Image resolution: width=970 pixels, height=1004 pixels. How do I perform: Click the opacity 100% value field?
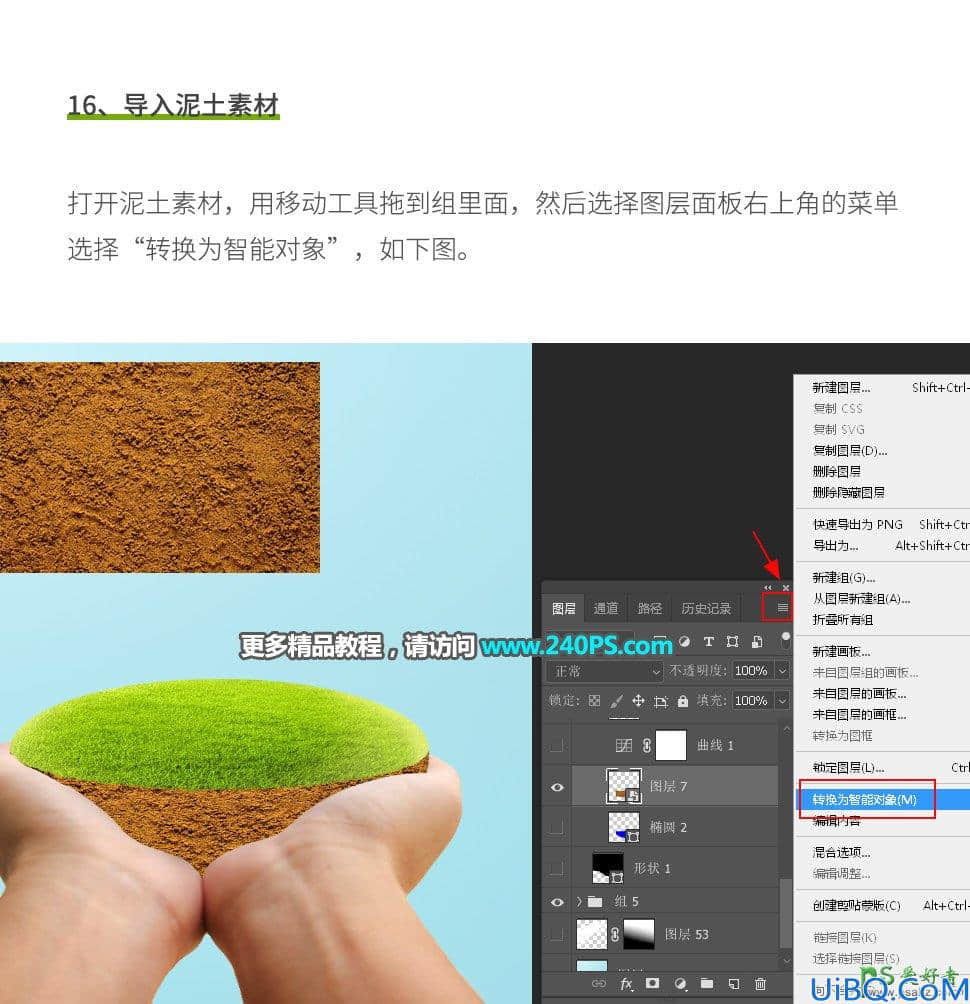(x=753, y=670)
